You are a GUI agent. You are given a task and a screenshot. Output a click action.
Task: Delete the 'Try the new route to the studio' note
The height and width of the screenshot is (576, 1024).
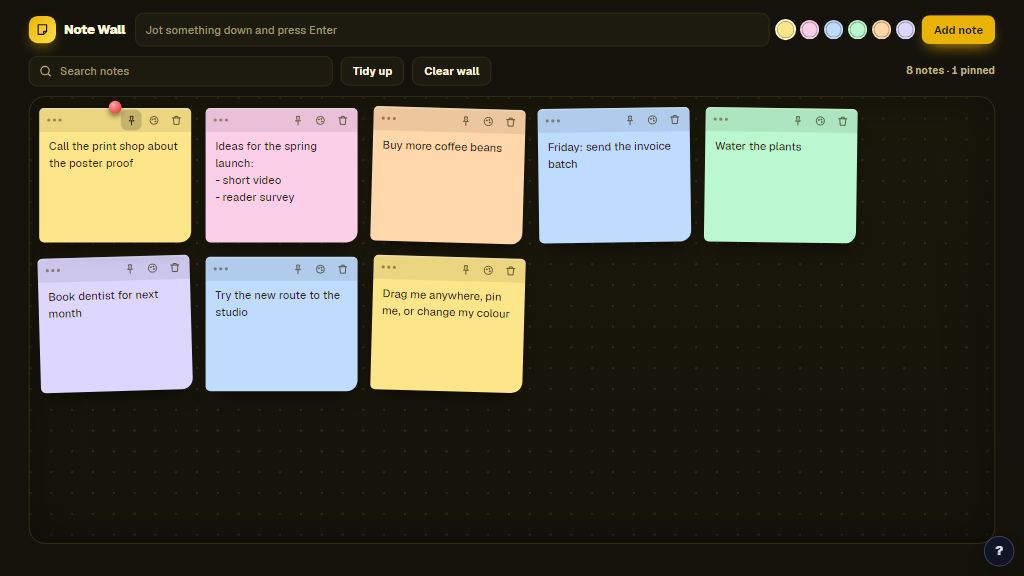(x=343, y=269)
